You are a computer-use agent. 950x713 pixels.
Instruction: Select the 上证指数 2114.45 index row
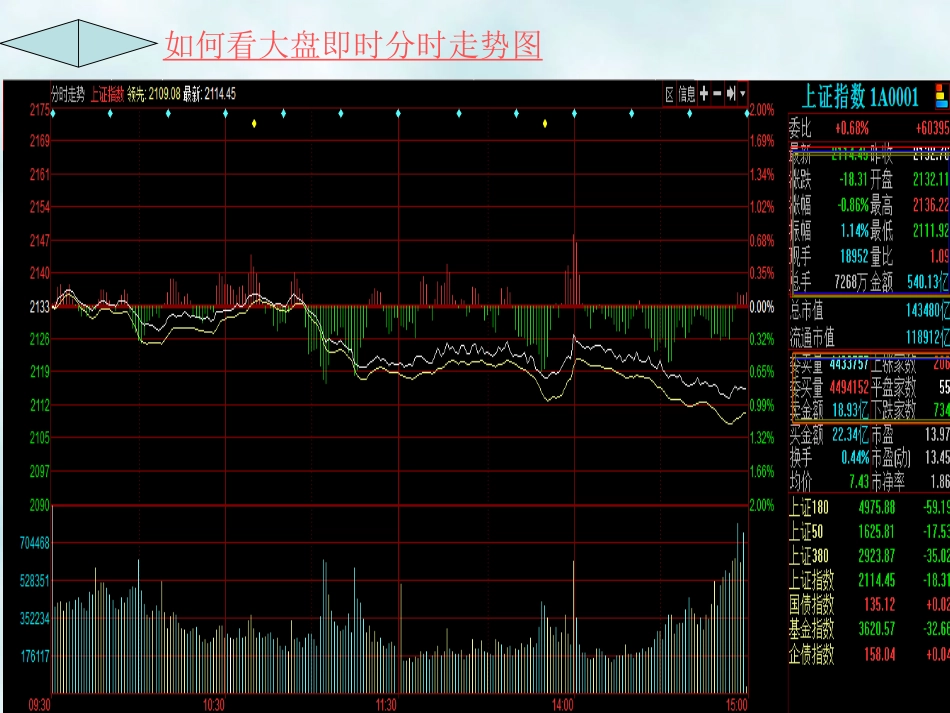coord(869,580)
